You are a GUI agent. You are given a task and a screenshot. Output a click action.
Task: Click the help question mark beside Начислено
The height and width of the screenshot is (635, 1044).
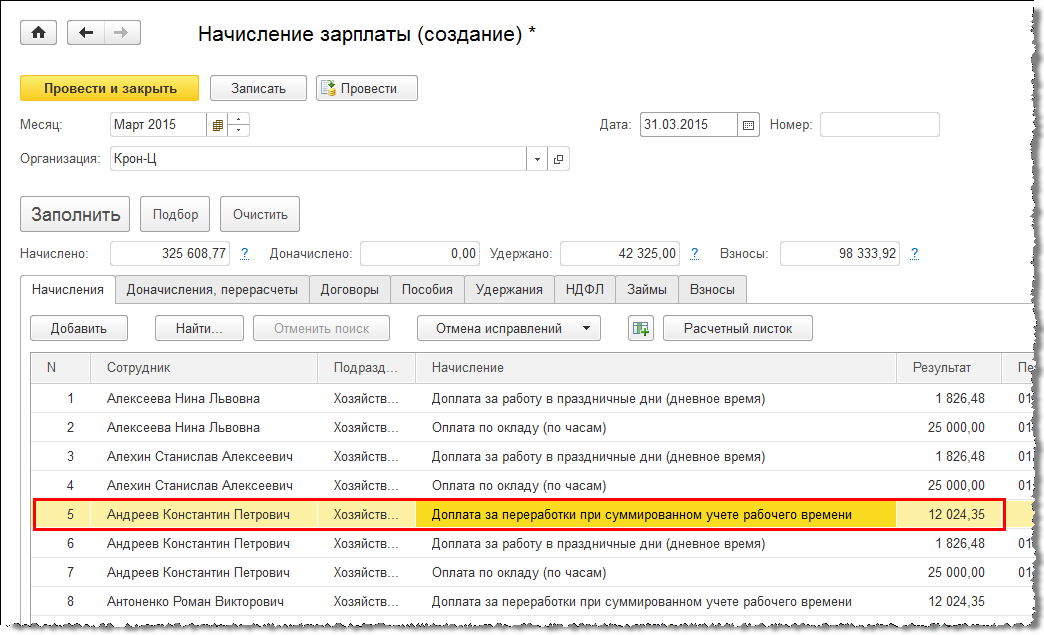pyautogui.click(x=245, y=254)
